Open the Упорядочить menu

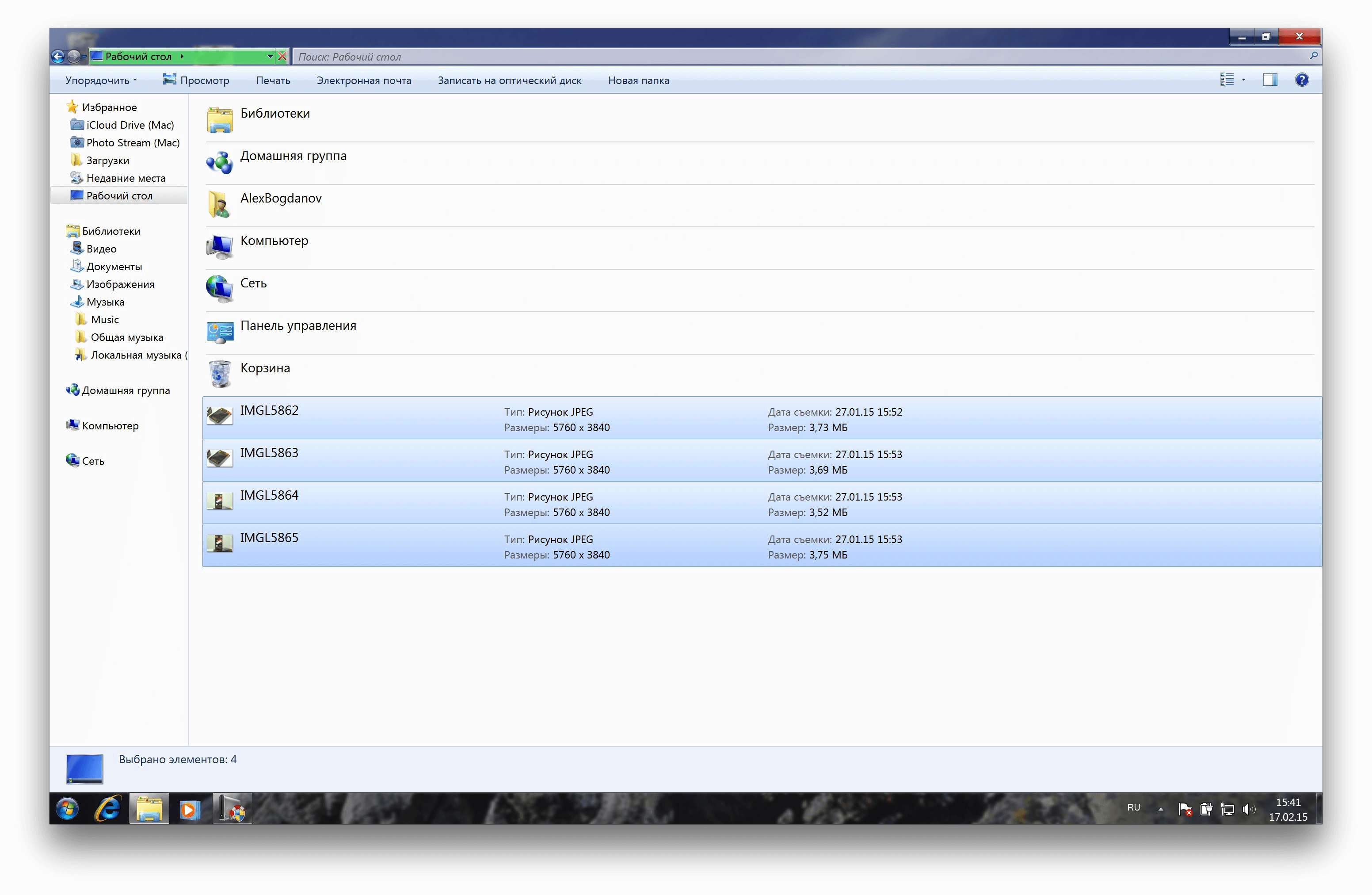[x=100, y=81]
